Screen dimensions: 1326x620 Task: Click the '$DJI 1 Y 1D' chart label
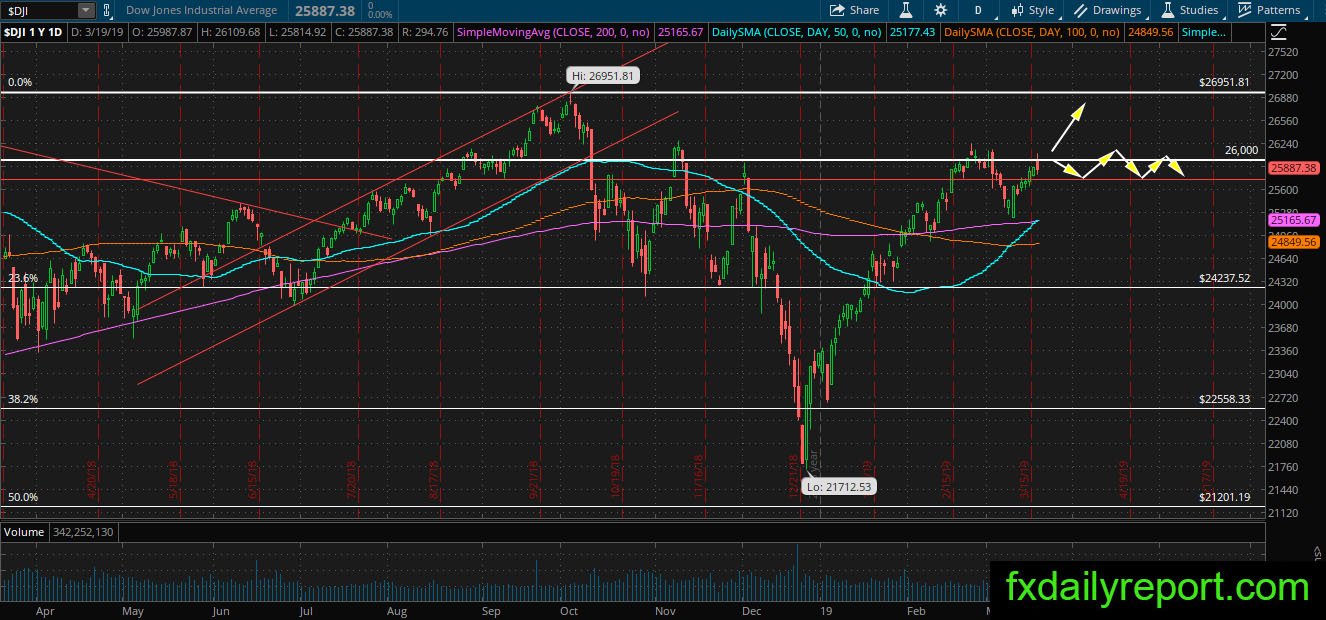click(34, 33)
